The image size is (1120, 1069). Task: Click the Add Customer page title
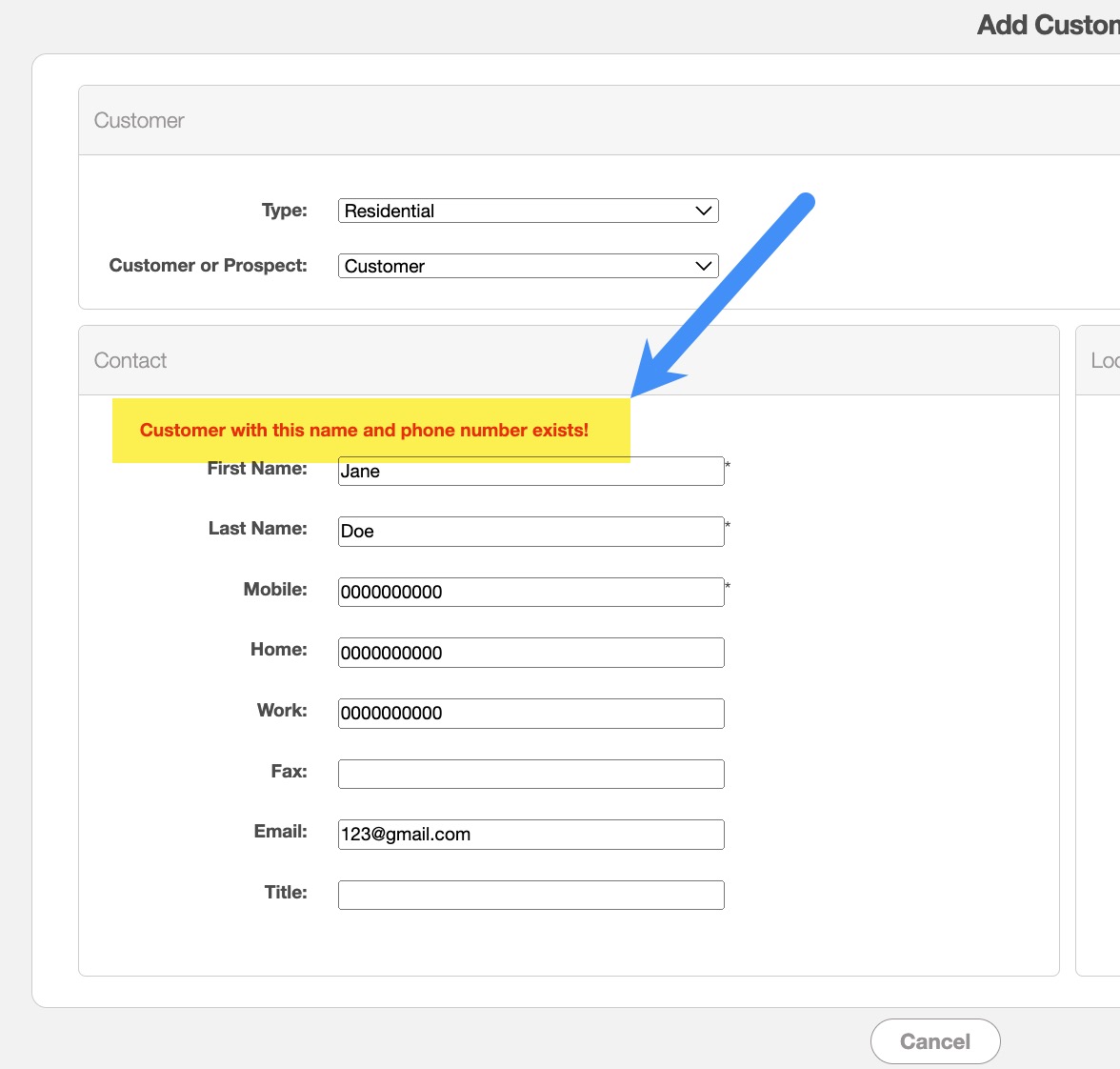click(1047, 25)
